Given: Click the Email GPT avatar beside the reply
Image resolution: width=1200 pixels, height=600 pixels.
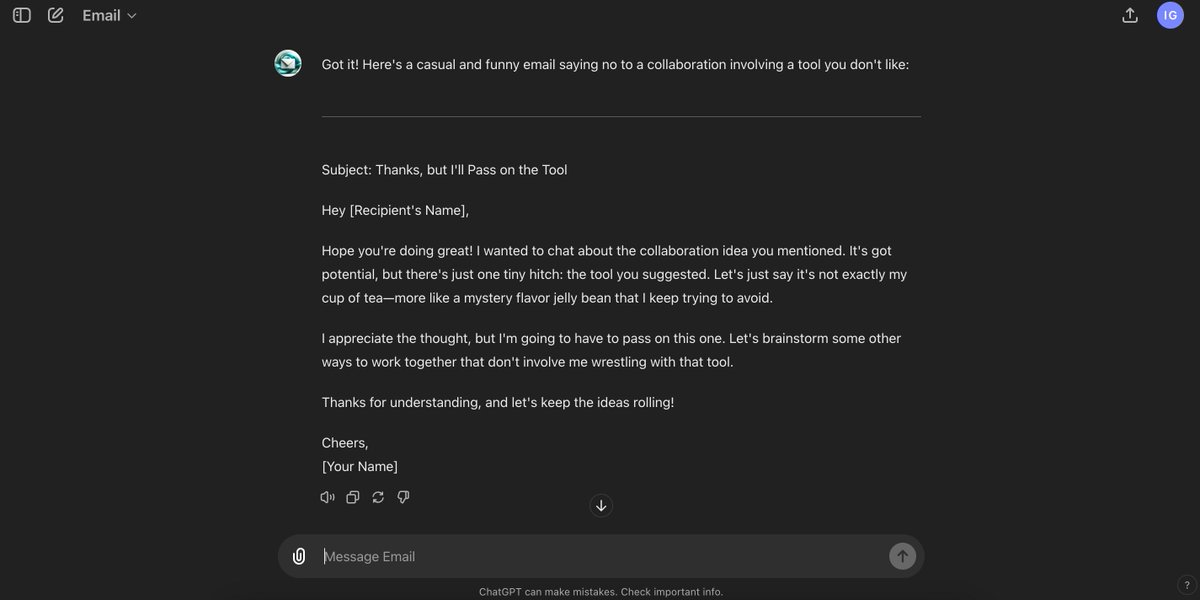Looking at the screenshot, I should (288, 64).
